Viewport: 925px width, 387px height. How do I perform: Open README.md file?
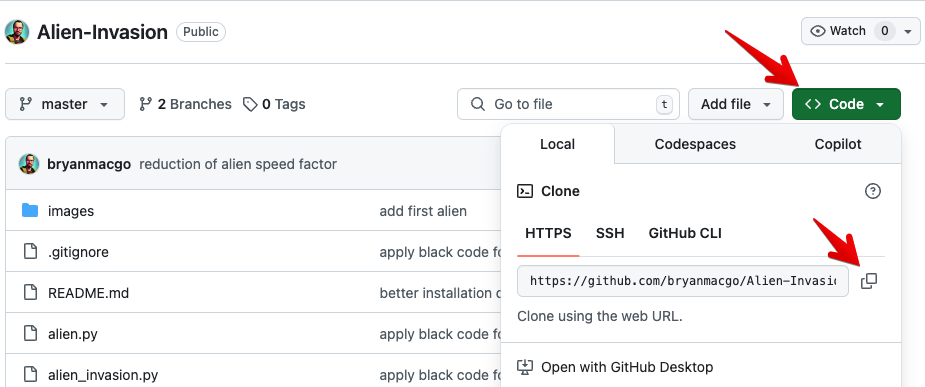click(x=88, y=293)
